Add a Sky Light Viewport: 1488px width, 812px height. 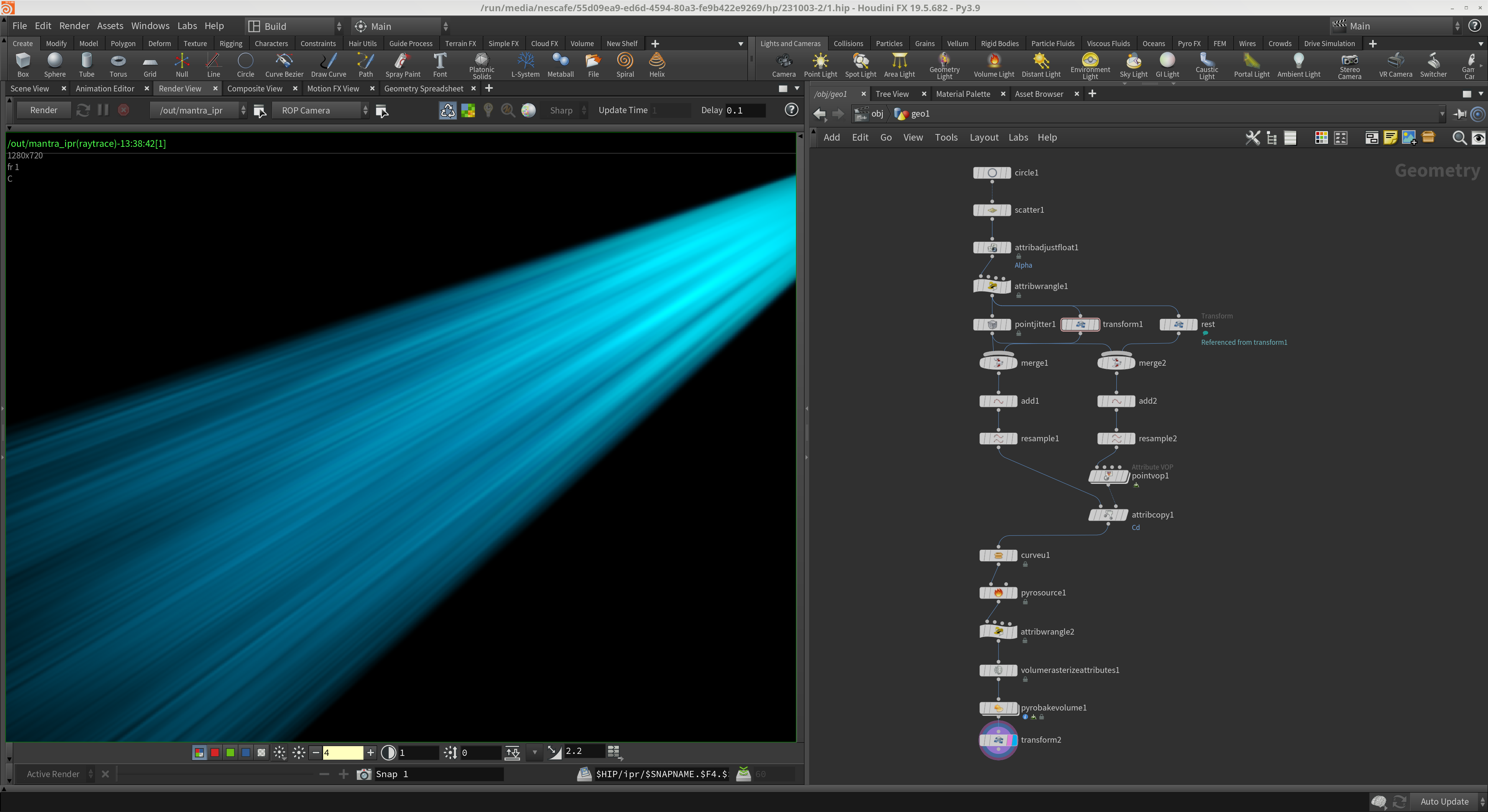(x=1133, y=65)
